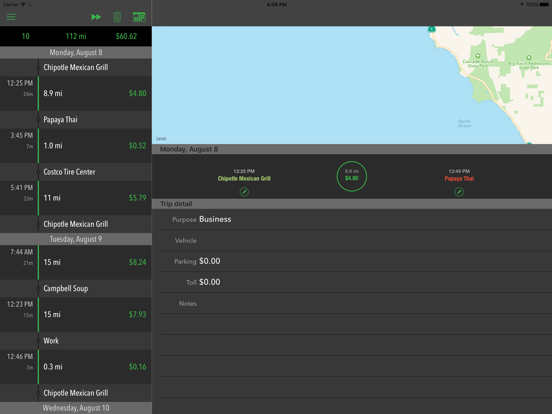Tap the 12:46 PM time label
This screenshot has height=414, width=552.
coord(20,356)
